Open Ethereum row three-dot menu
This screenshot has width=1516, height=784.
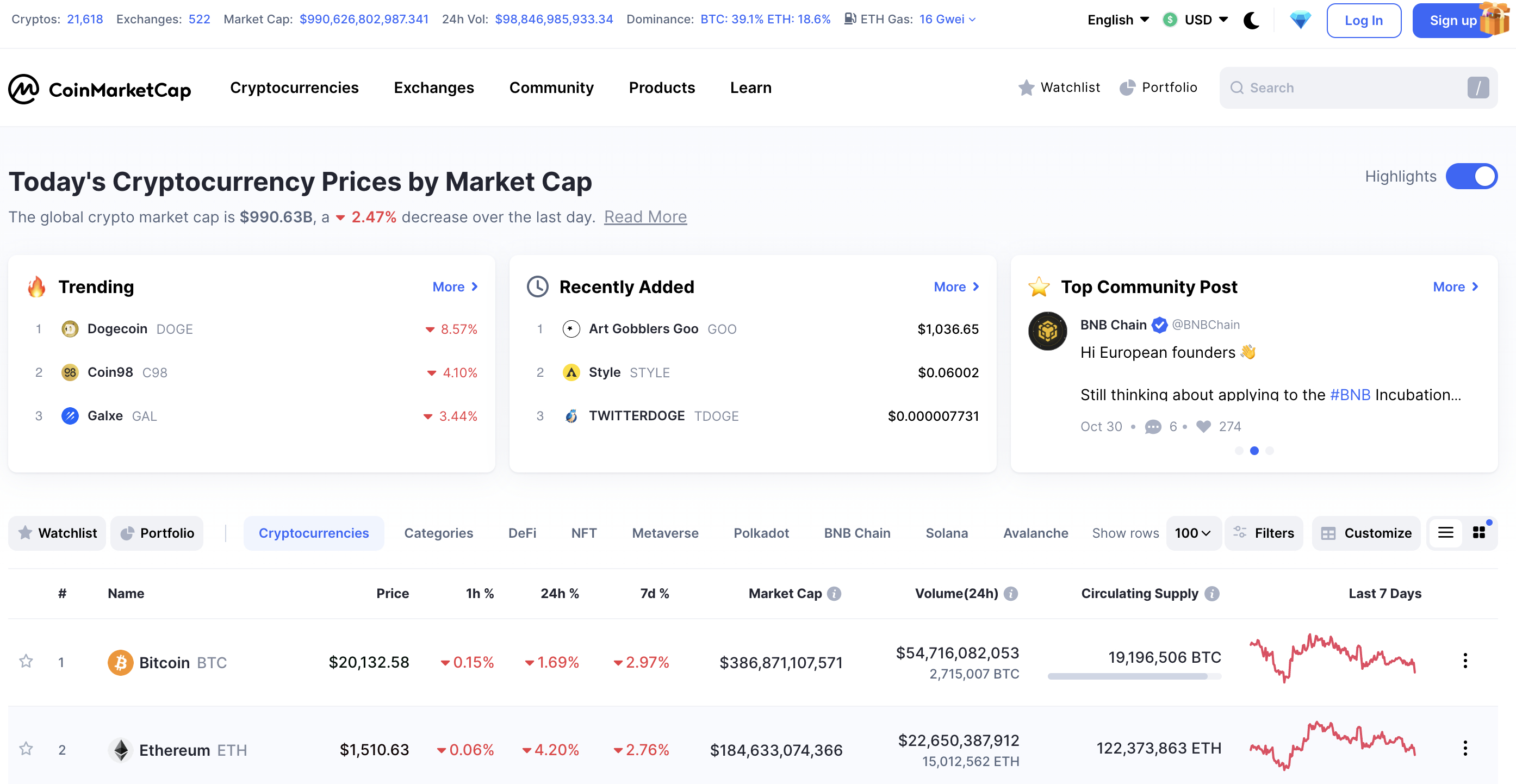(1465, 749)
